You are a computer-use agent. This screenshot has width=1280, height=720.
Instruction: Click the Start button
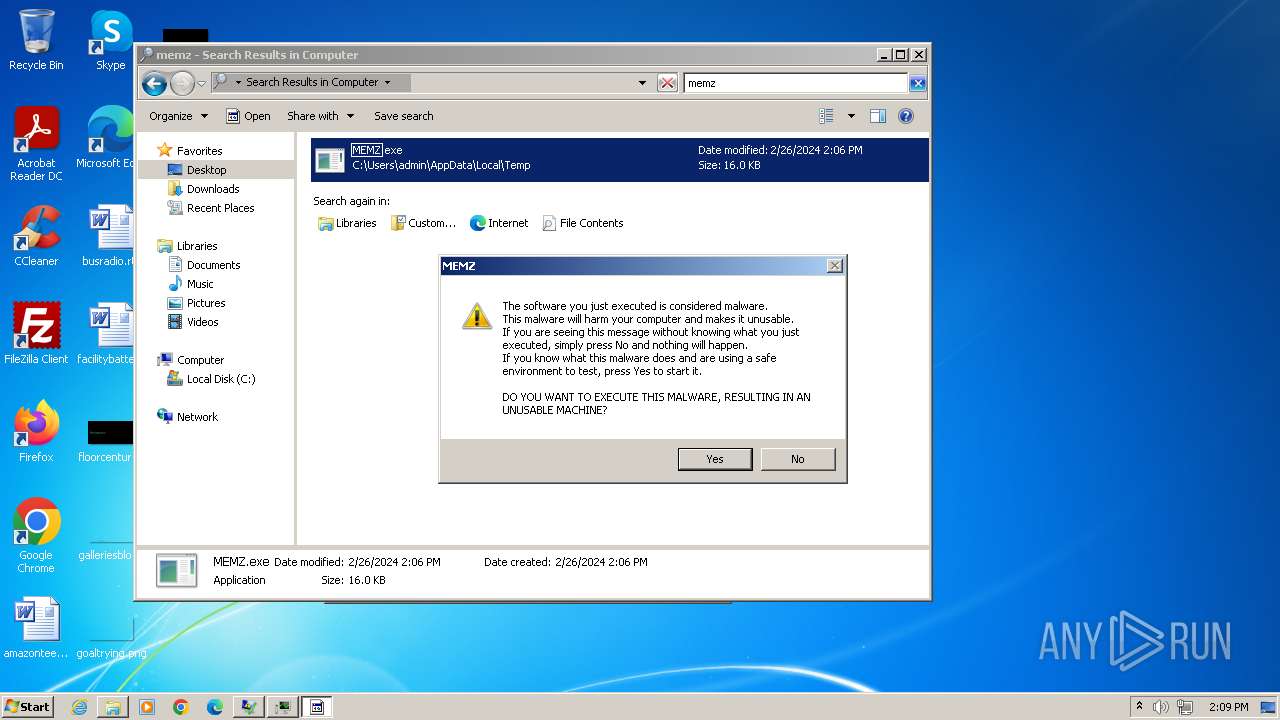click(x=28, y=706)
